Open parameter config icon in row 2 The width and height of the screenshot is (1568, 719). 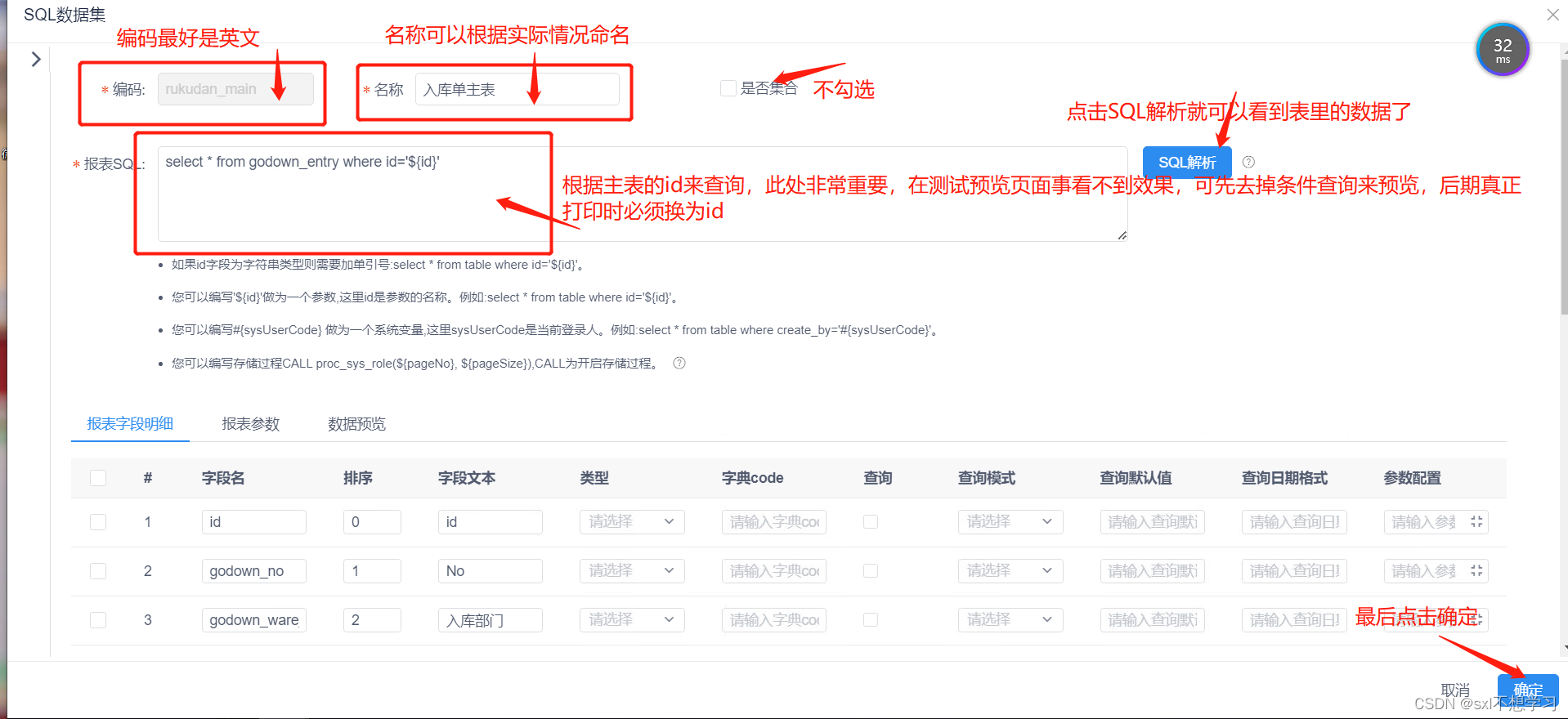tap(1476, 570)
